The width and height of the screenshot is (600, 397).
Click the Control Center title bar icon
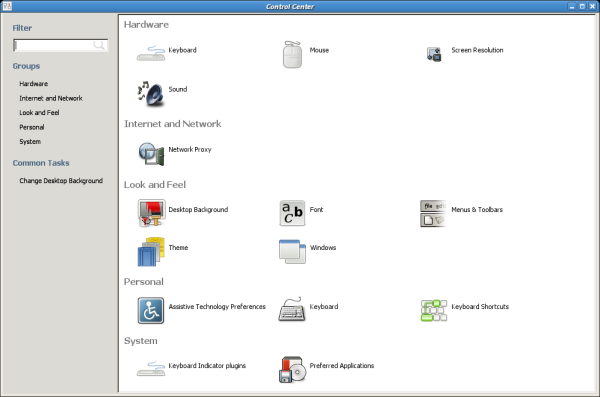click(x=7, y=6)
